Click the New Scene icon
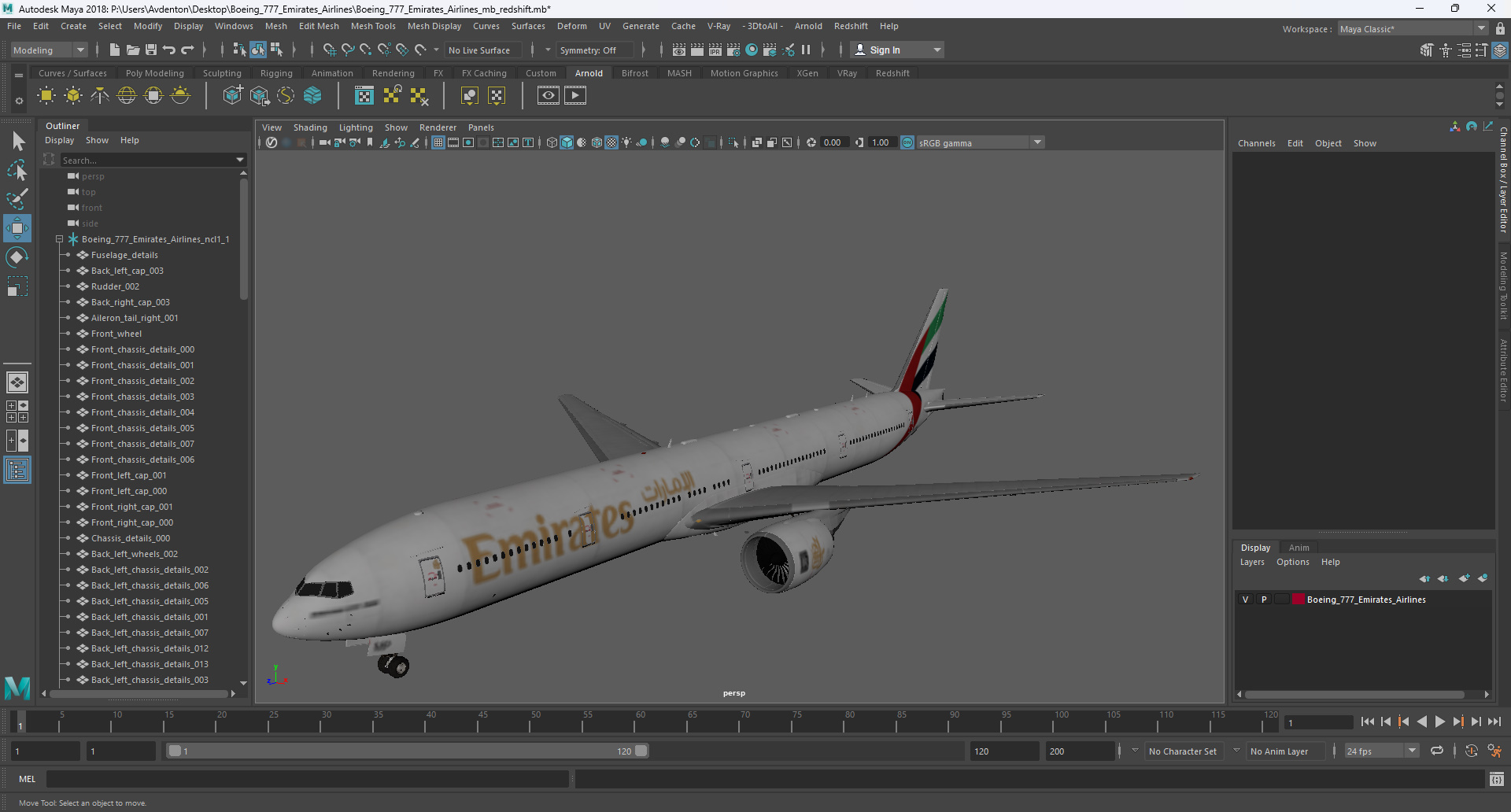The width and height of the screenshot is (1511, 812). (115, 50)
